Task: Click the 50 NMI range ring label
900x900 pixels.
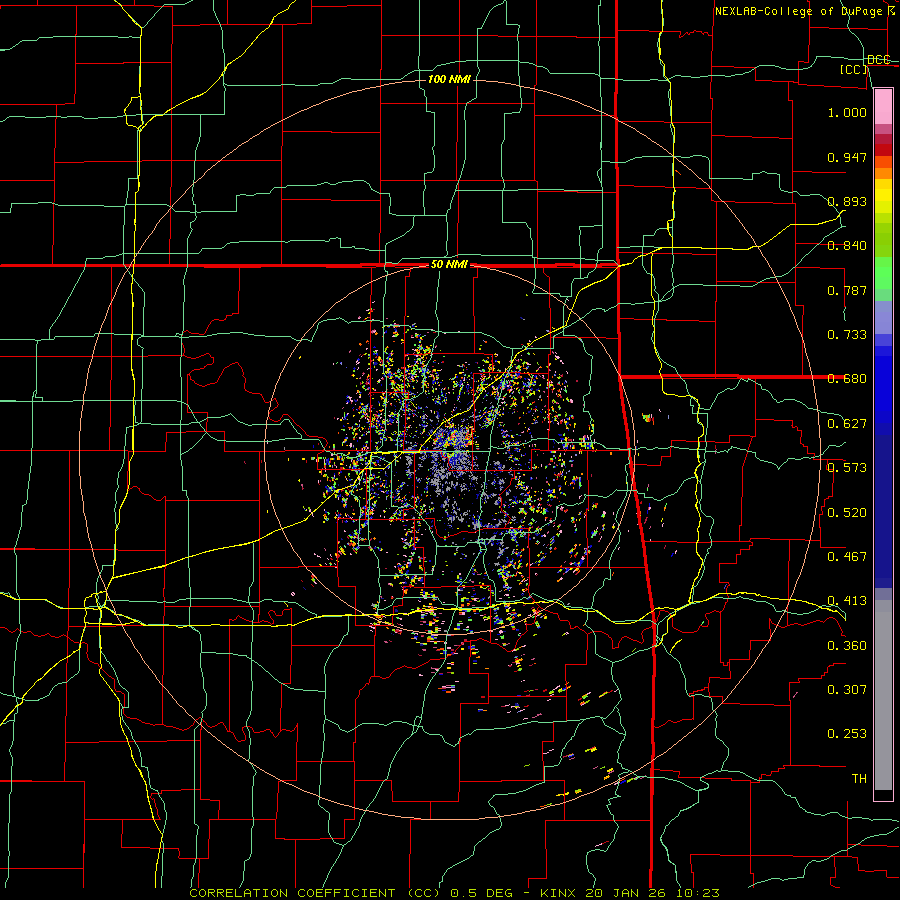Action: 449,265
